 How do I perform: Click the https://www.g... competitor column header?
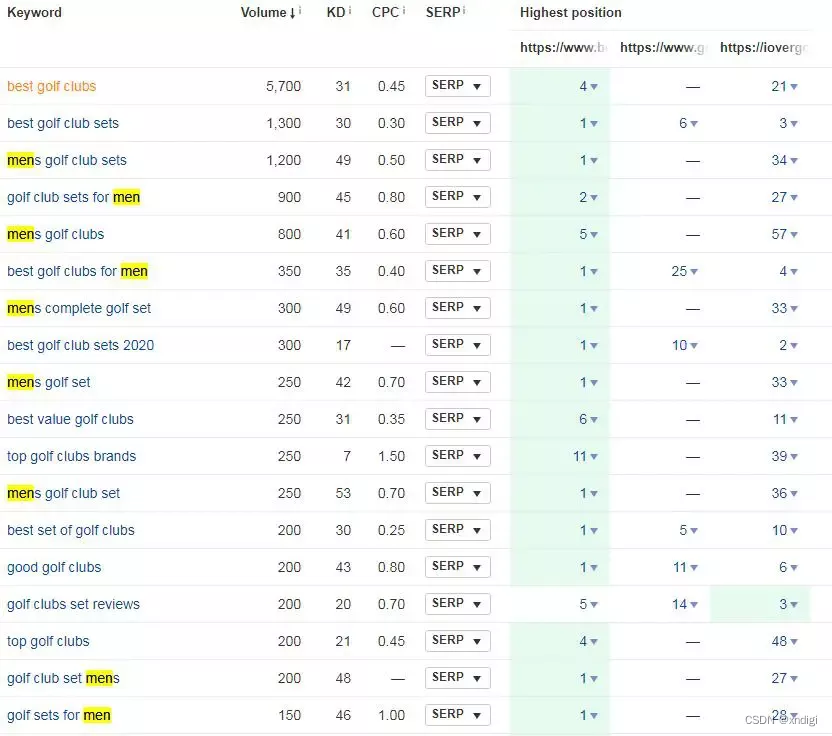click(661, 47)
